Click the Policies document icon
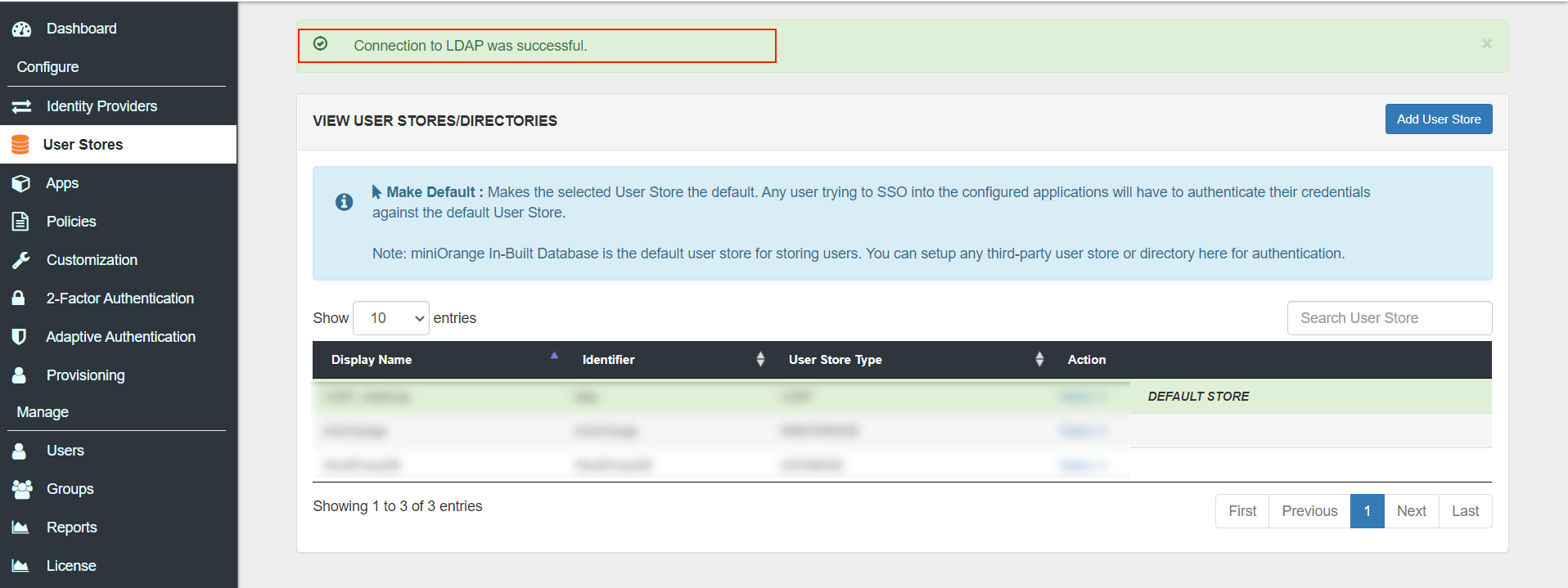 pos(20,222)
